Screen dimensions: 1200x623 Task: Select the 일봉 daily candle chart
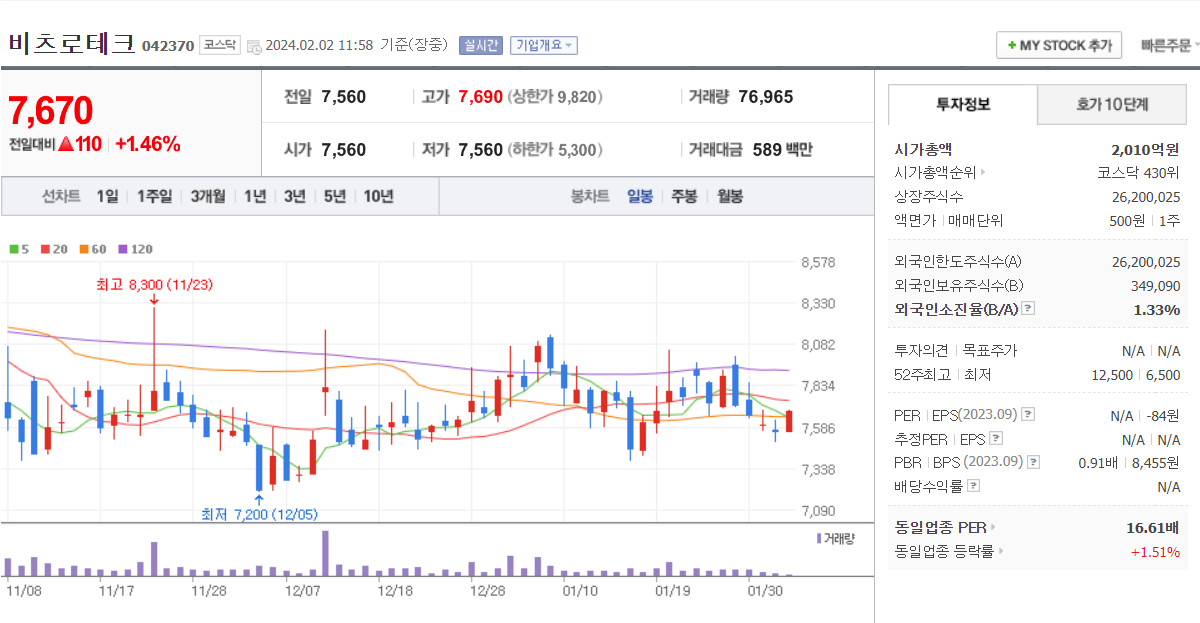point(640,196)
